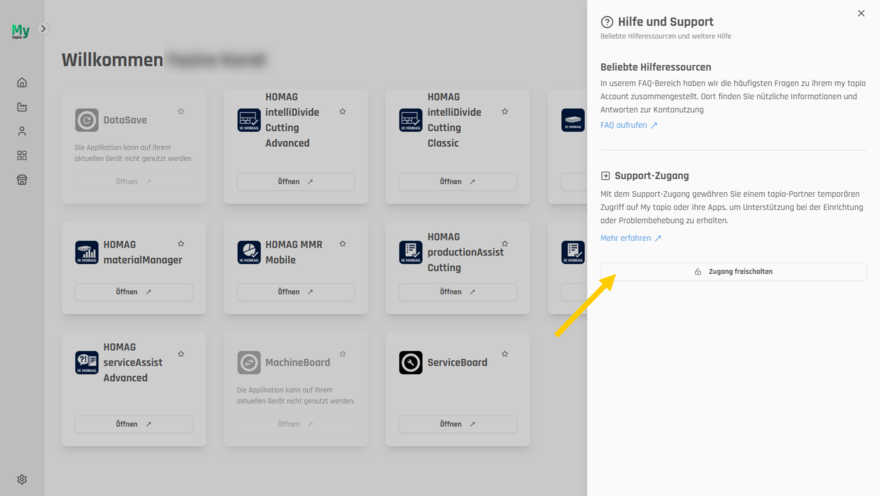Image resolution: width=880 pixels, height=496 pixels.
Task: Favorite the MachineBoard star
Action: click(x=342, y=354)
